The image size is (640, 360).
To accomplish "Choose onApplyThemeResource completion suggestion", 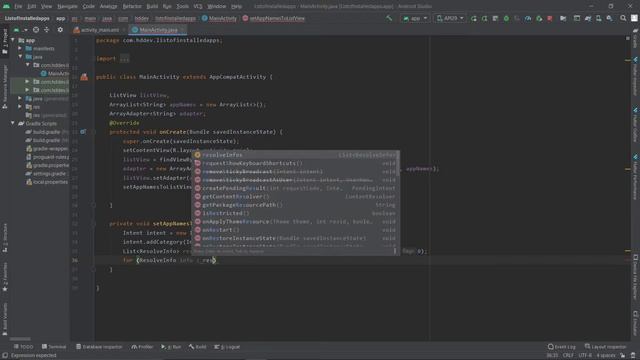I will (296, 222).
